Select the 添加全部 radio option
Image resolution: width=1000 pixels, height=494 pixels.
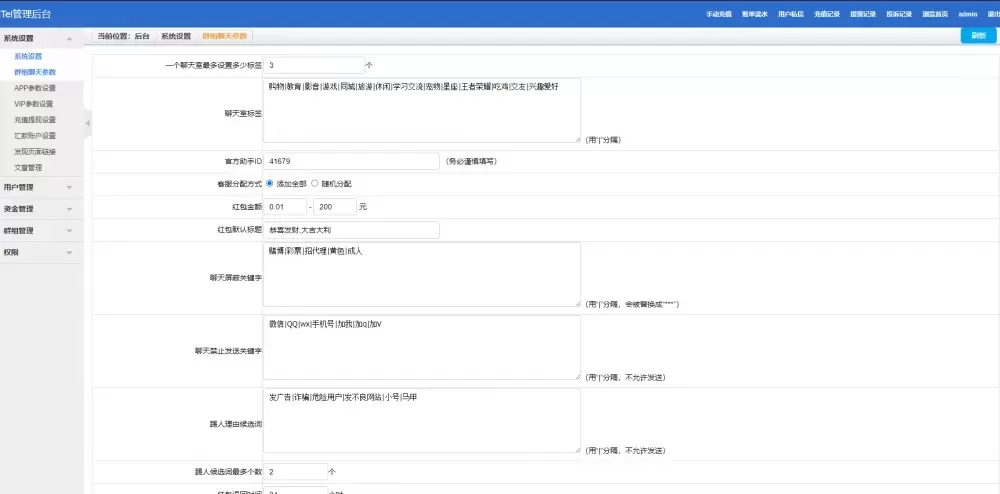pyautogui.click(x=270, y=184)
